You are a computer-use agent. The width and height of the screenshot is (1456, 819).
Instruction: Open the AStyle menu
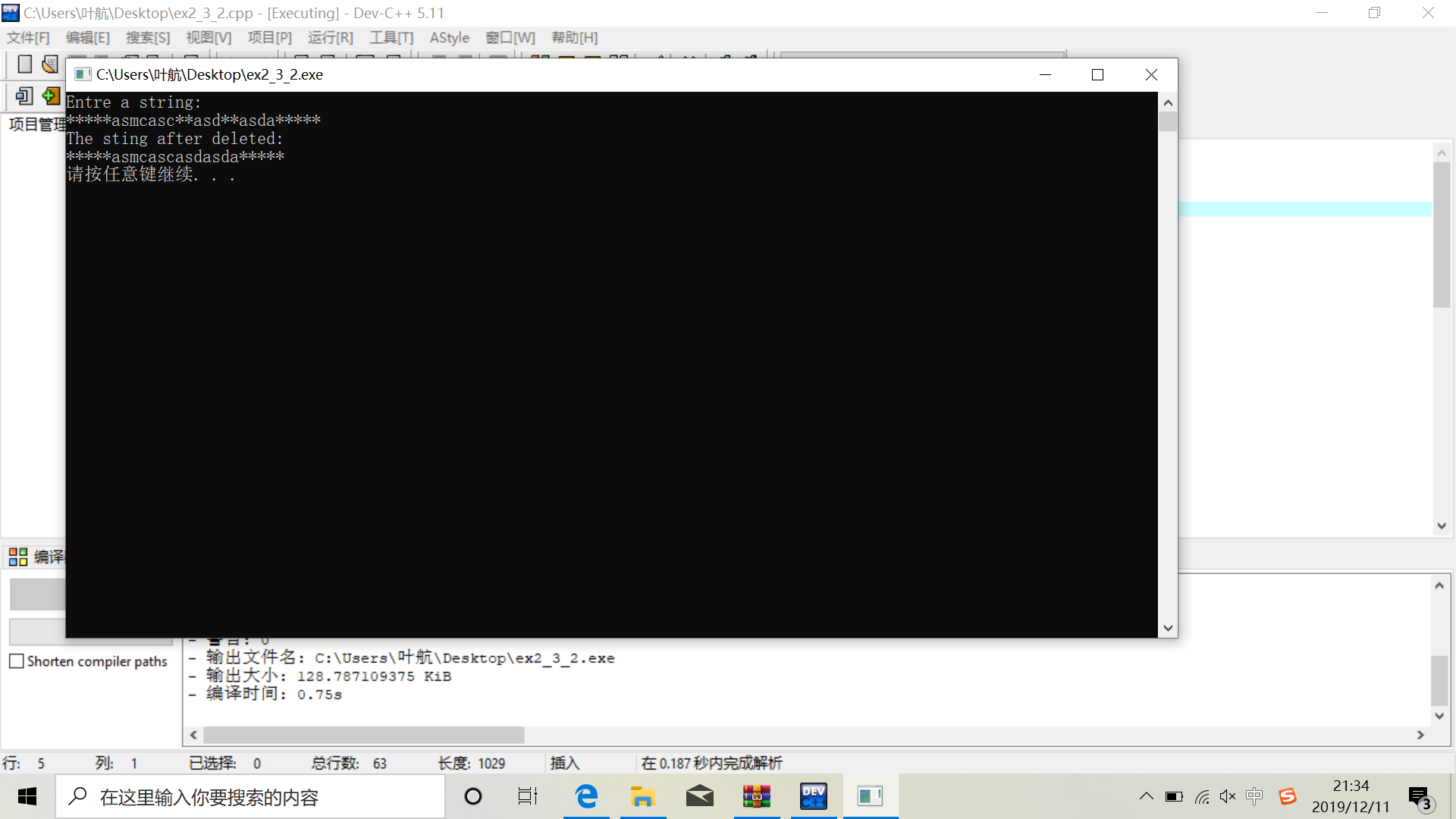pyautogui.click(x=449, y=38)
